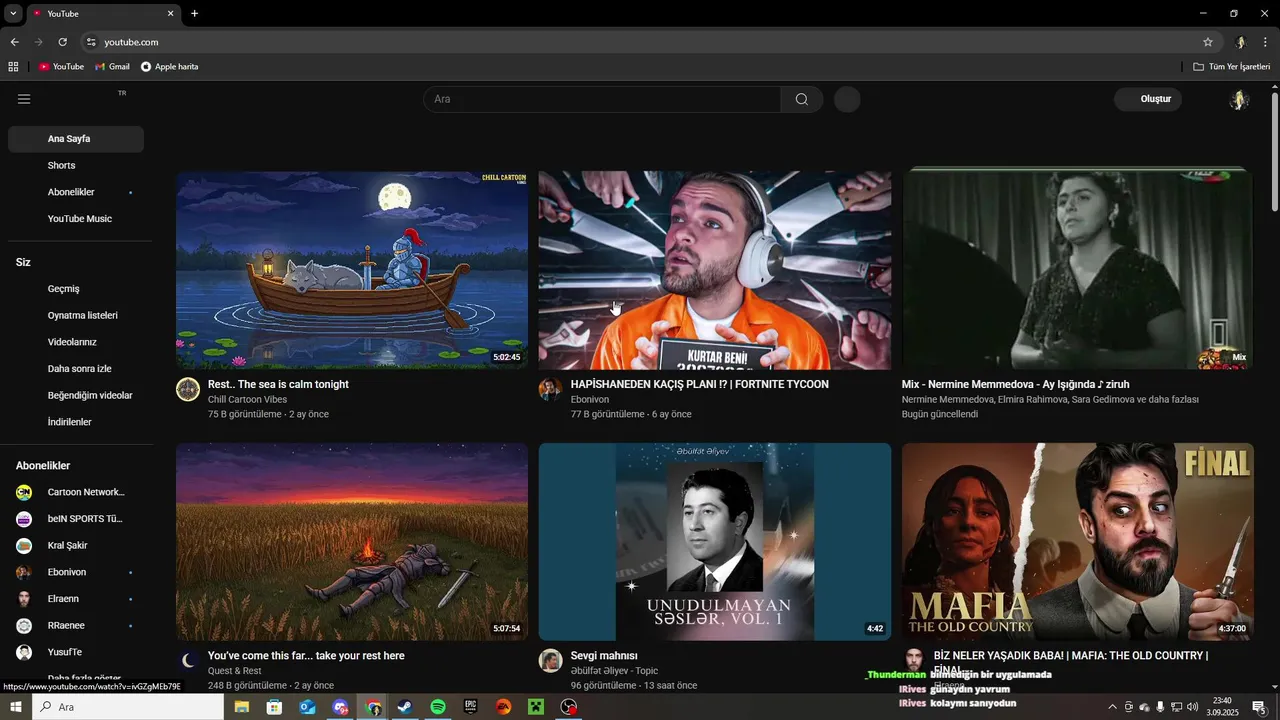This screenshot has width=1280, height=720.
Task: Play the HAPİSHANEDEN KAÇIŞ PLANI thumbnail
Action: (715, 270)
